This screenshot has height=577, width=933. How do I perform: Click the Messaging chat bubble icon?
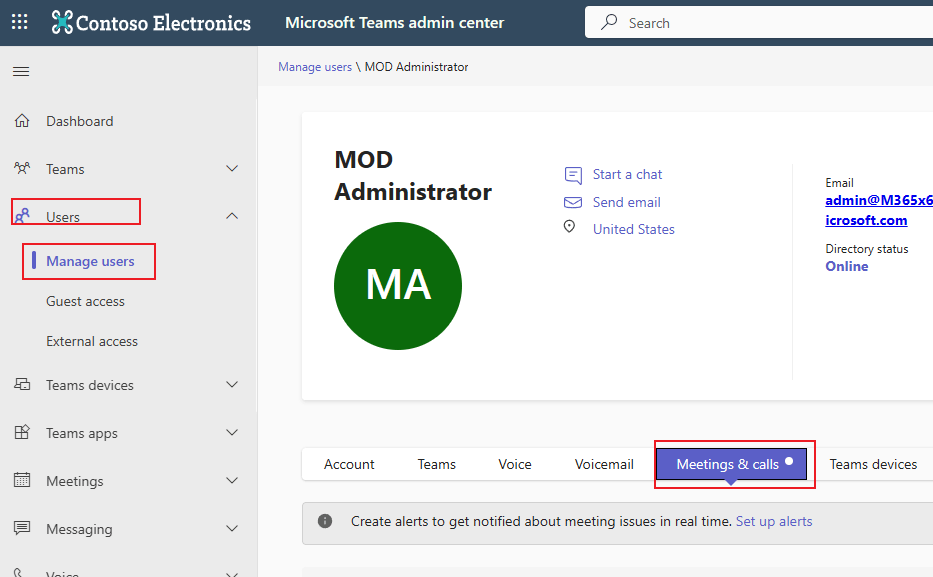pyautogui.click(x=22, y=529)
